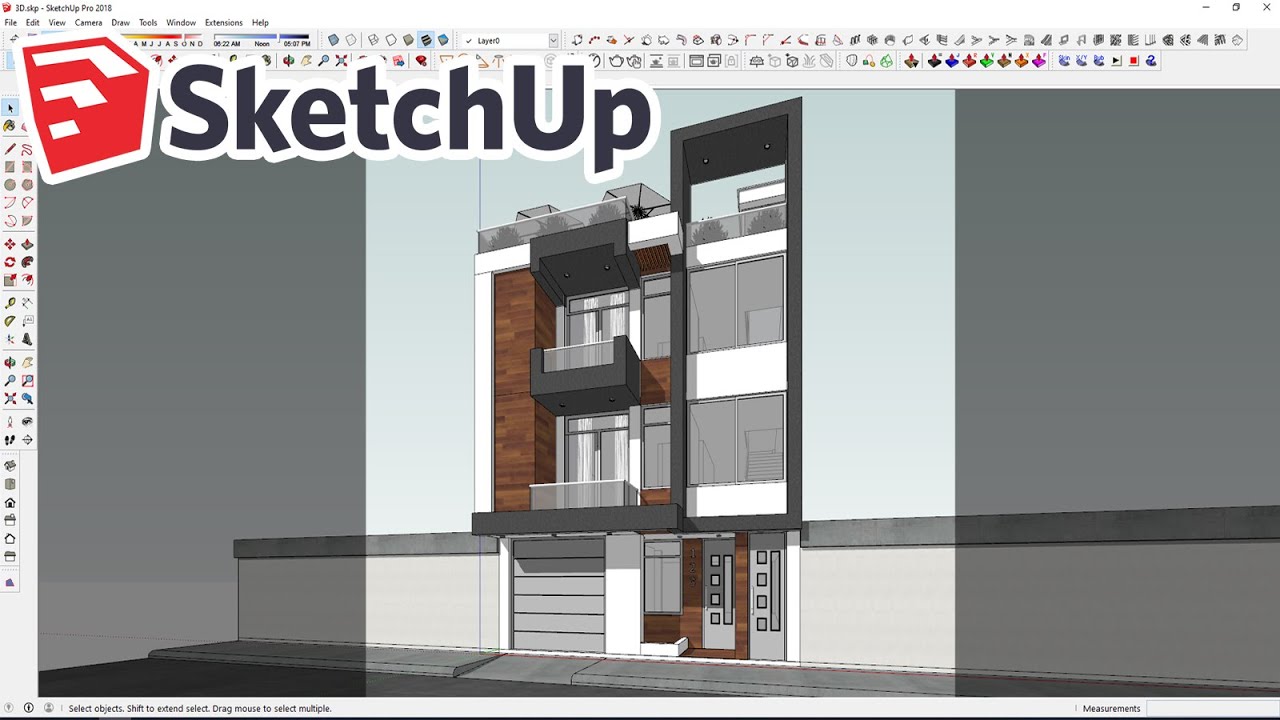The height and width of the screenshot is (720, 1280).
Task: Open the Layer0 layer dropdown
Action: [x=553, y=41]
